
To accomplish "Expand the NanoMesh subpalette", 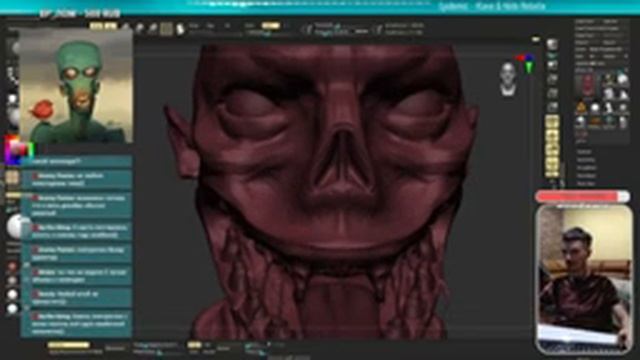I will click(x=587, y=176).
